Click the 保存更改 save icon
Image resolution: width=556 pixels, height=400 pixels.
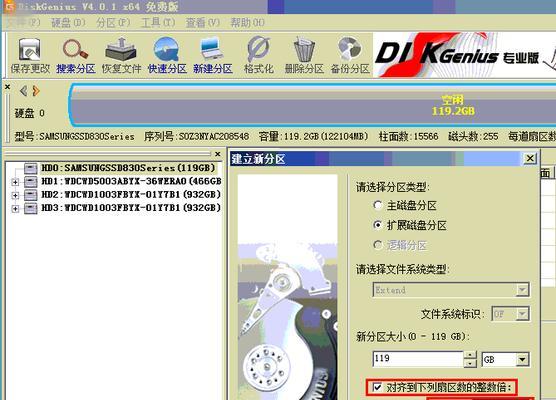(30, 56)
